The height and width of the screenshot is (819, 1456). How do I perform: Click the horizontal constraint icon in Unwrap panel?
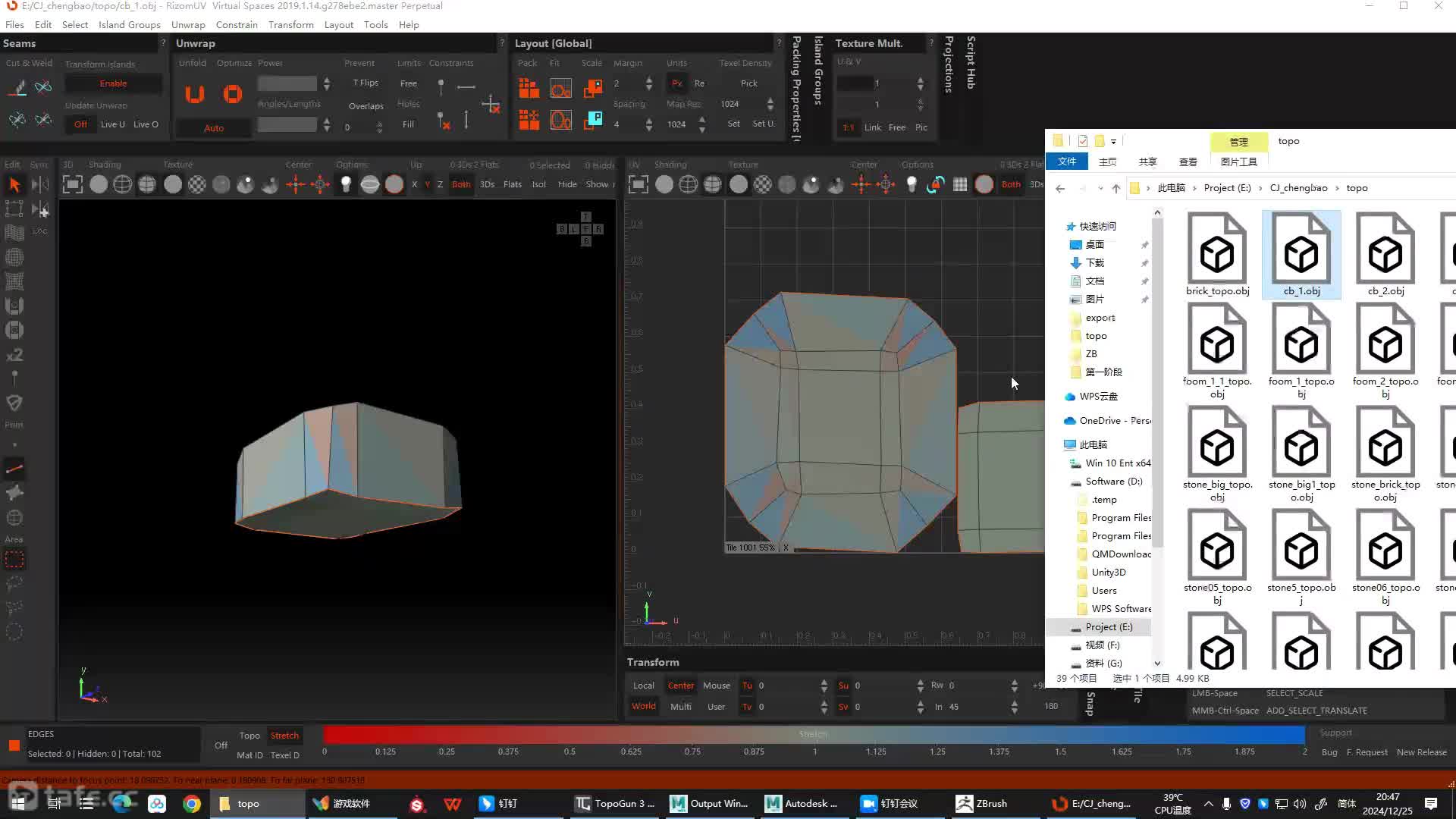466,87
